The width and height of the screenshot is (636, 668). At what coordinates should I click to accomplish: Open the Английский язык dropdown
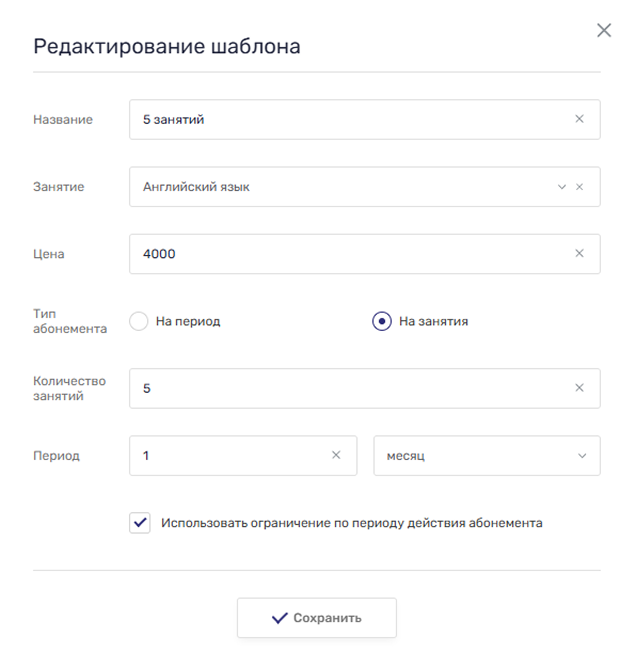tap(340, 187)
